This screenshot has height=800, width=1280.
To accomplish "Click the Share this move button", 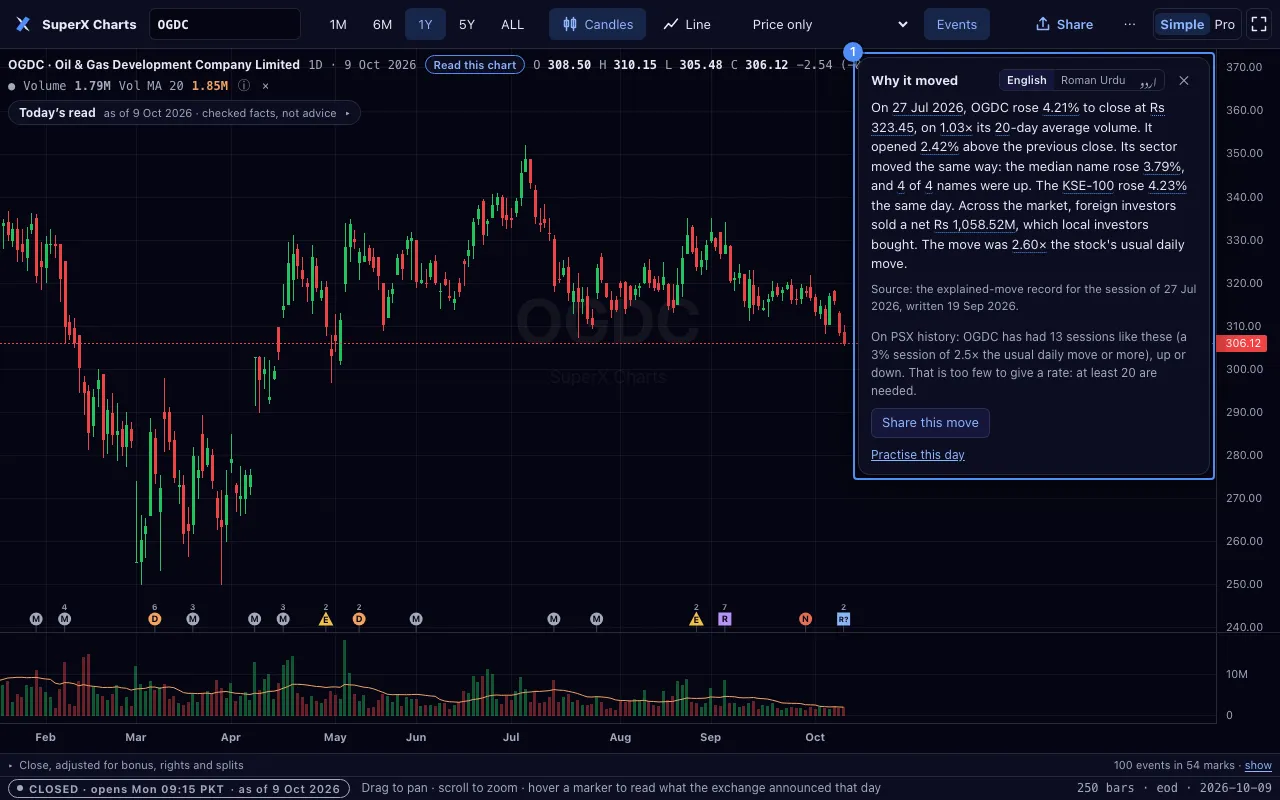I will [930, 422].
